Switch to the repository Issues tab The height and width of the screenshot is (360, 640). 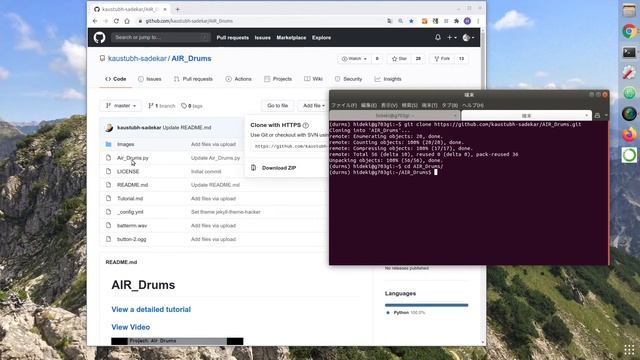coord(149,79)
